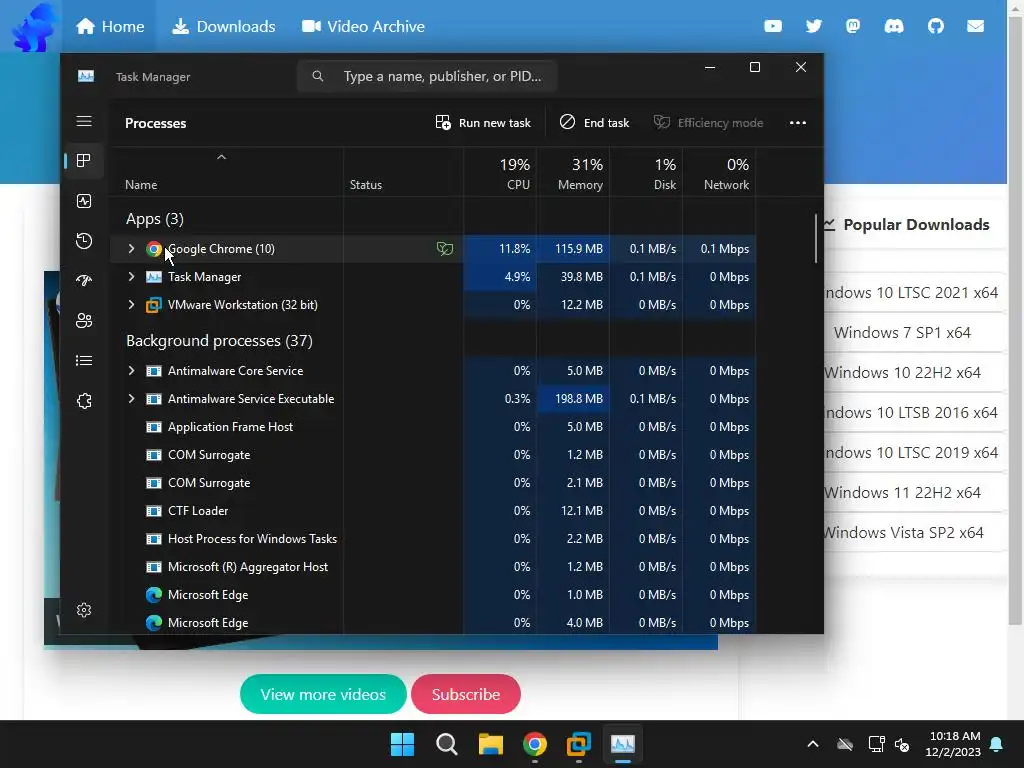Screen dimensions: 1024x768
Task: Open the See more three-dots menu
Action: point(797,123)
